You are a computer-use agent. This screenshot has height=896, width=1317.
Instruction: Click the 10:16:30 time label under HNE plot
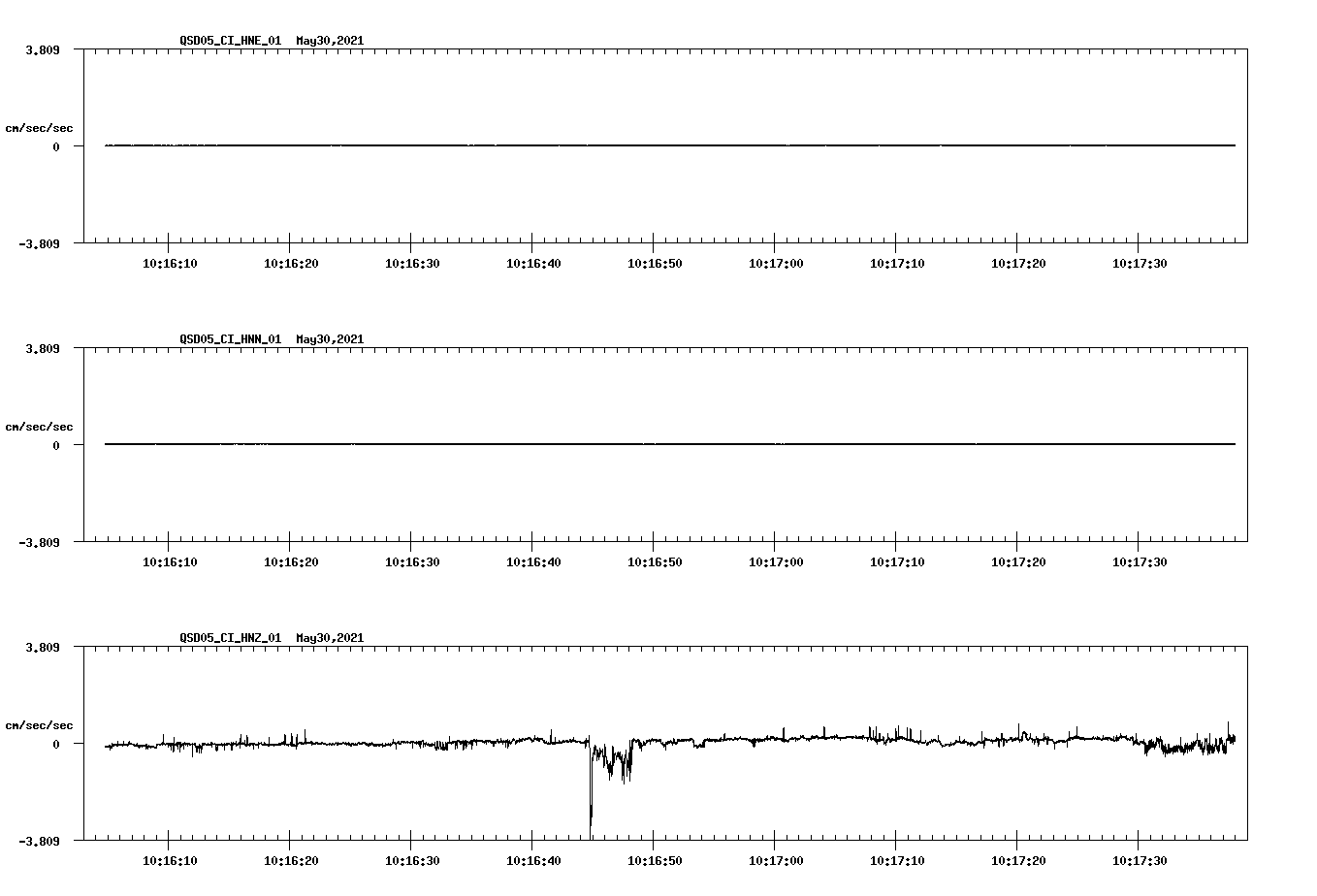coord(412,264)
